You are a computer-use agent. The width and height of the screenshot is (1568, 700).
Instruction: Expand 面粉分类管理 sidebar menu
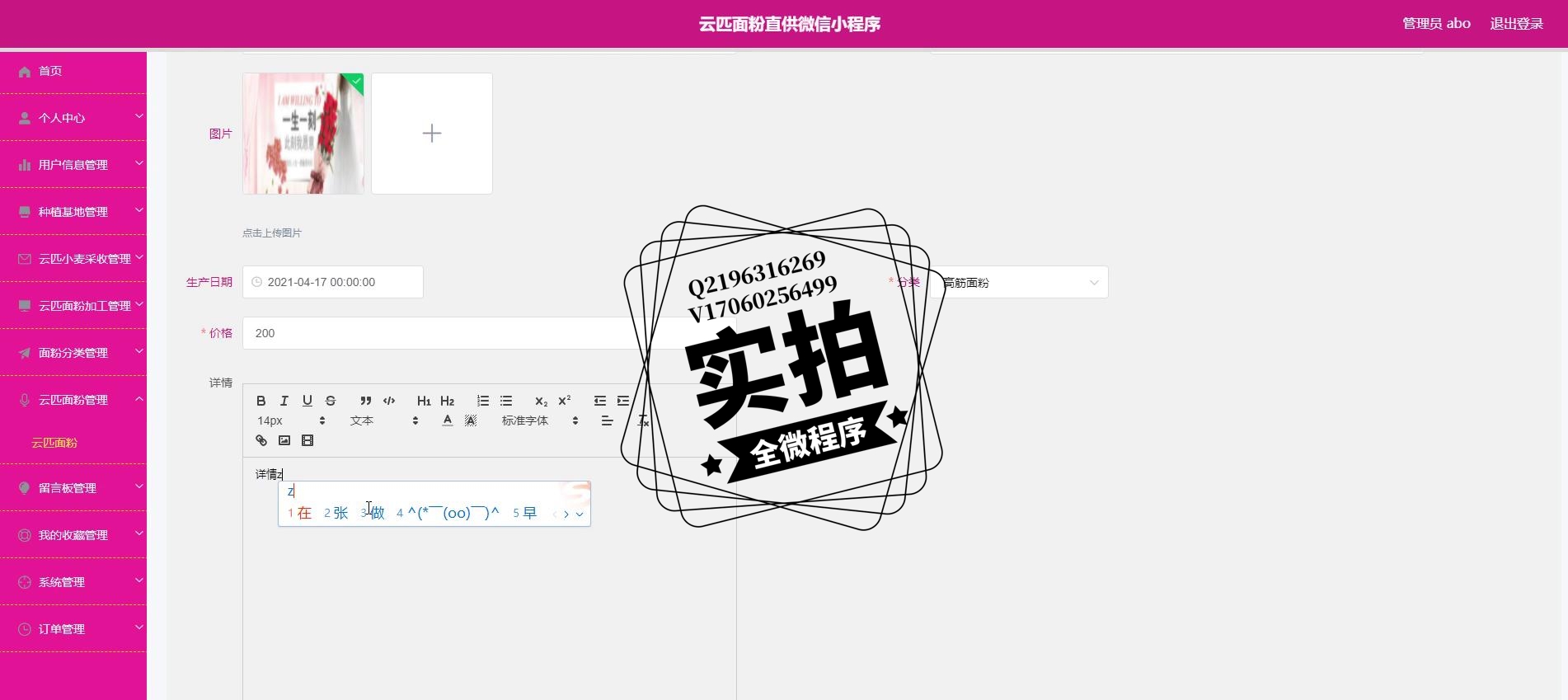(x=73, y=353)
